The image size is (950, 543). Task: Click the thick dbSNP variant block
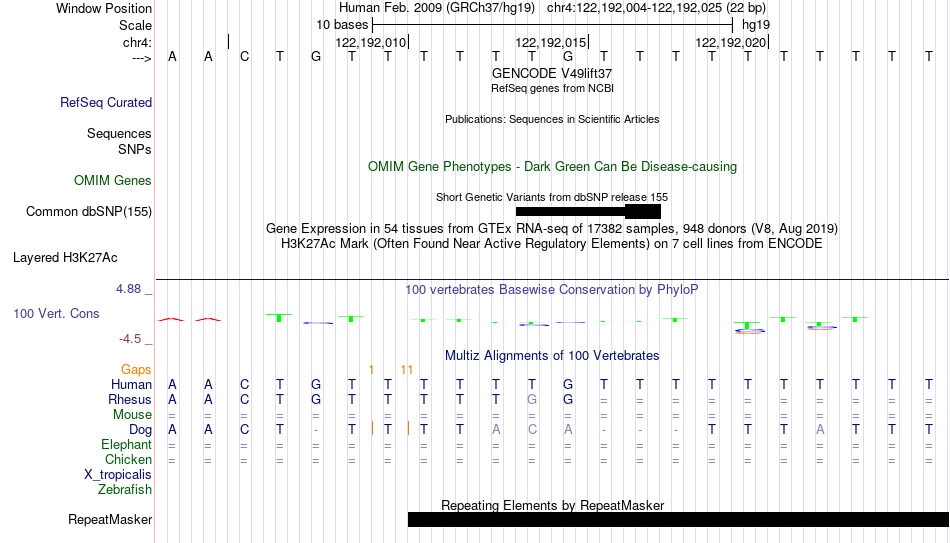click(x=643, y=212)
